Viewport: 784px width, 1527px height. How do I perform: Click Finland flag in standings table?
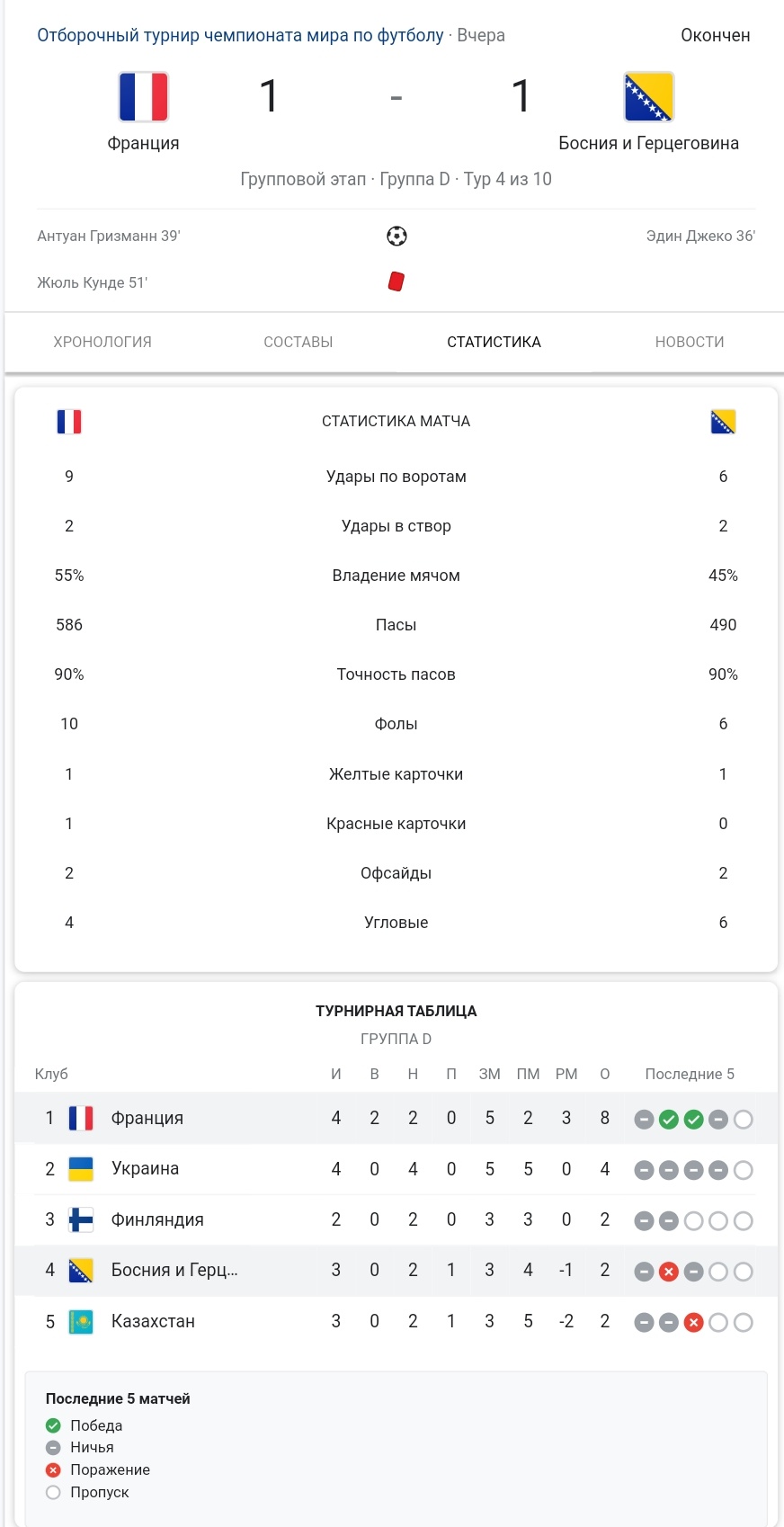(81, 1220)
